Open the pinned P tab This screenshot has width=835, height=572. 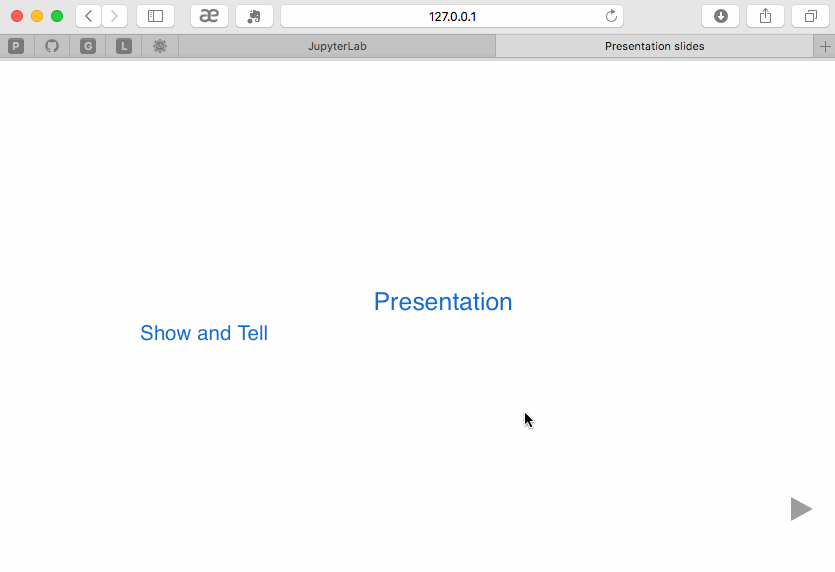point(16,46)
